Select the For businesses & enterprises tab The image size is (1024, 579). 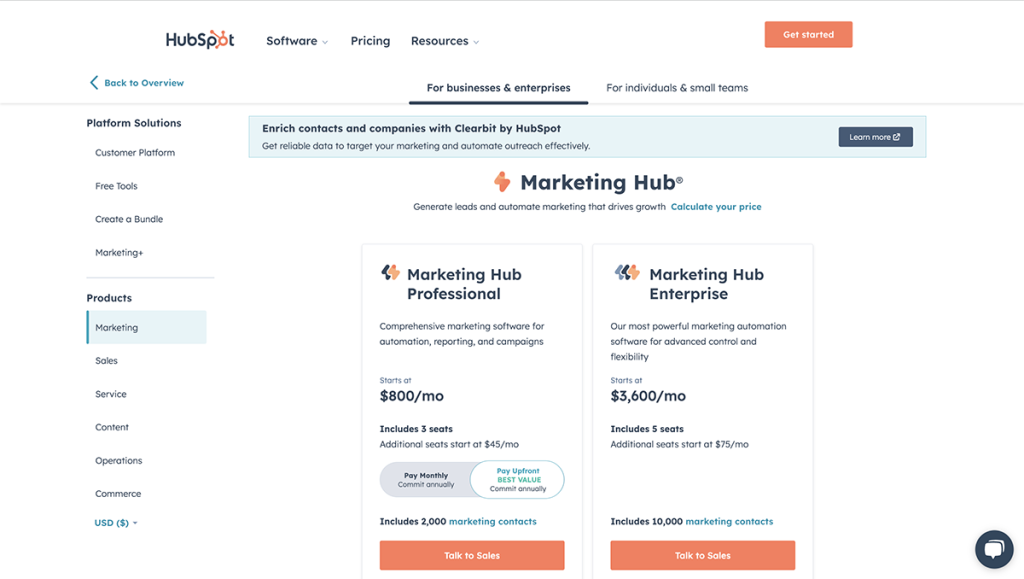[498, 87]
